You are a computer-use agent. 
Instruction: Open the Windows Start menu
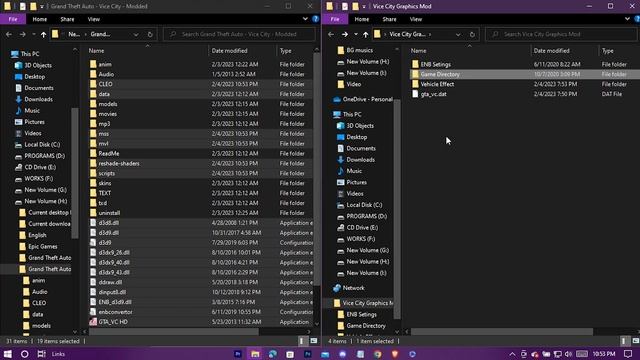(7, 354)
